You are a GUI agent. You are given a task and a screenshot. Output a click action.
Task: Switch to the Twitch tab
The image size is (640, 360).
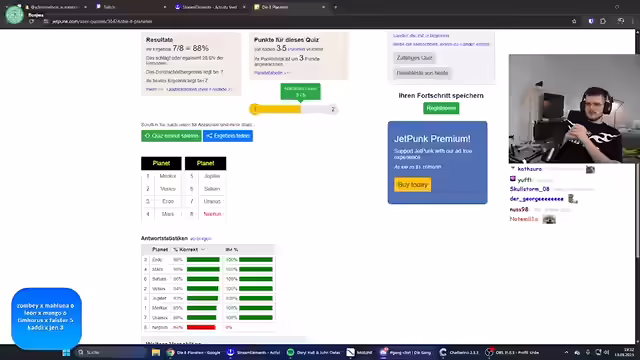point(131,7)
